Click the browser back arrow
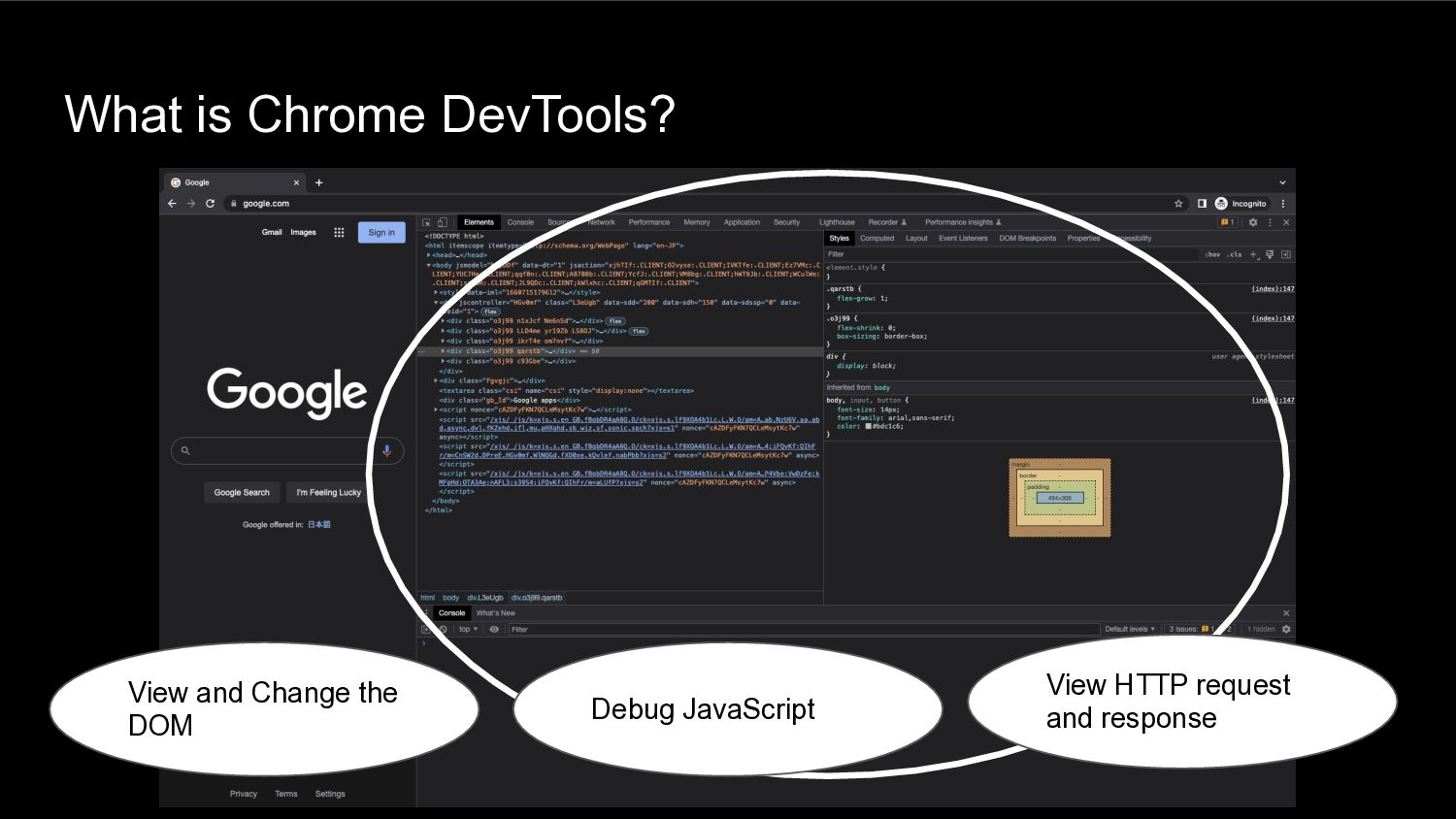Viewport: 1456px width, 819px height. pos(172,204)
